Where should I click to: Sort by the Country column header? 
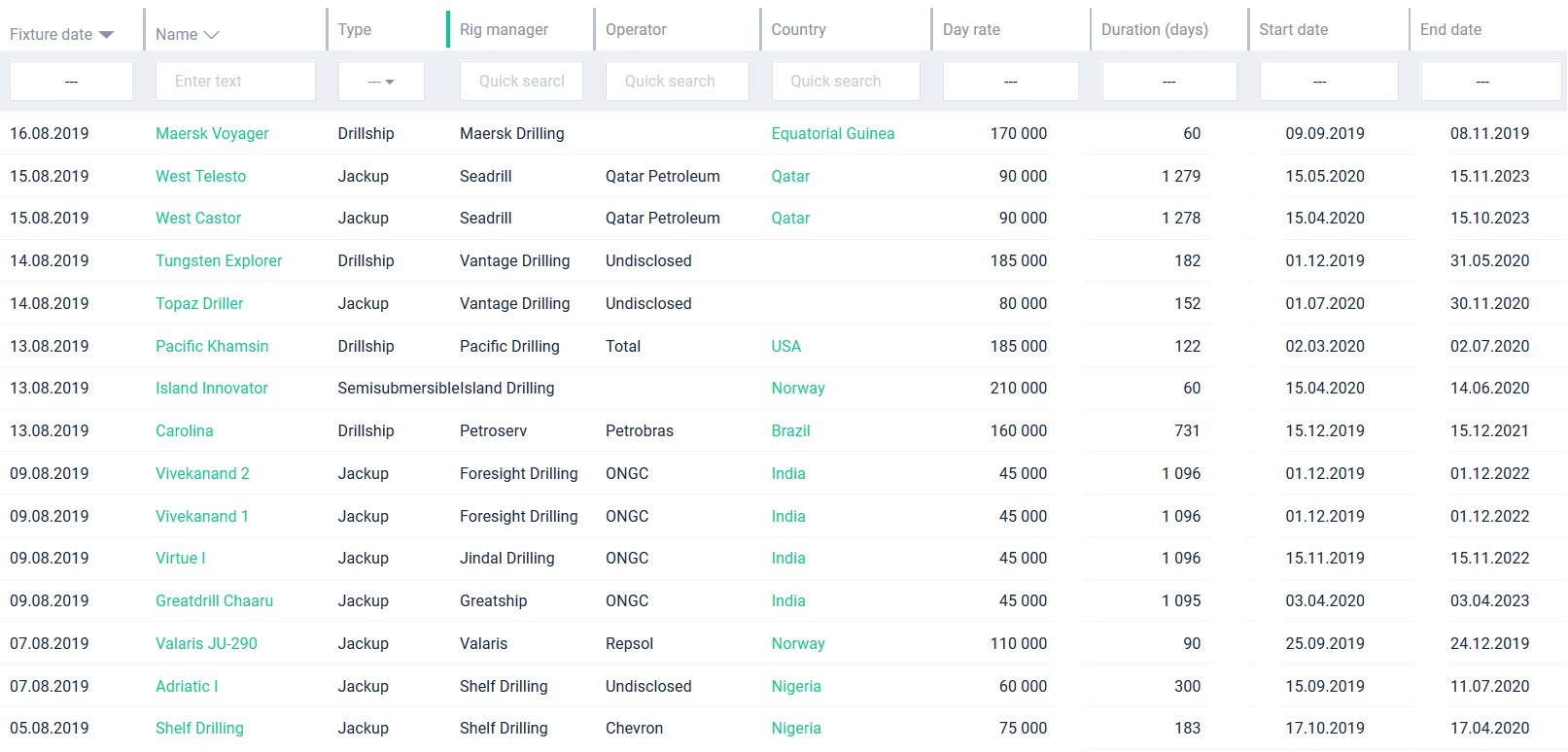point(798,30)
